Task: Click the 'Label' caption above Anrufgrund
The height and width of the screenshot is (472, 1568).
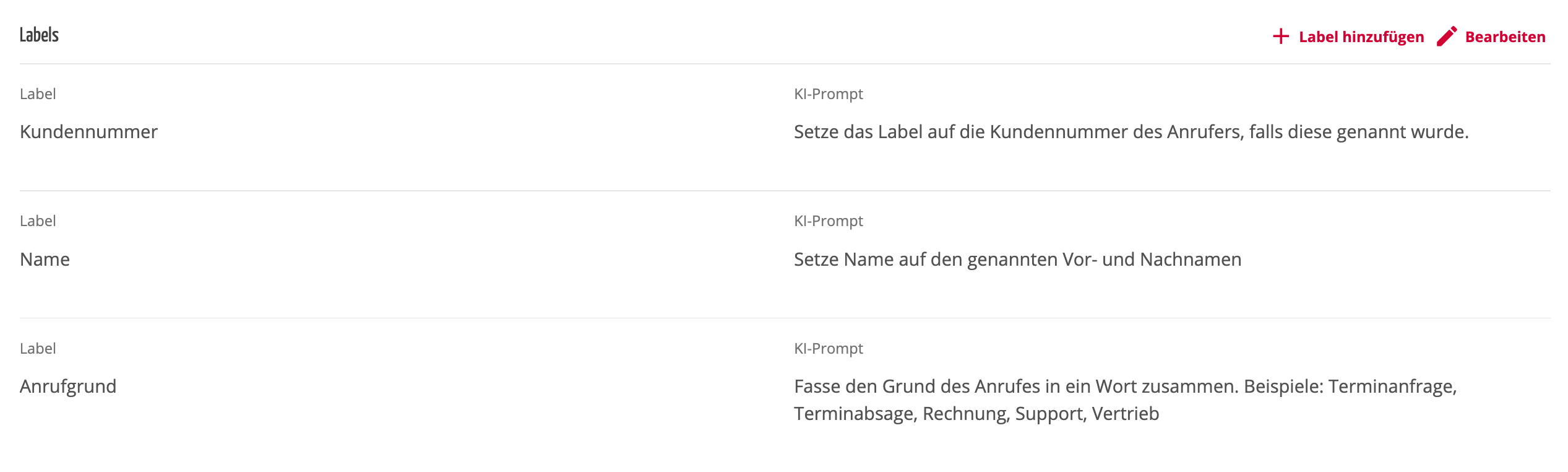Action: (x=38, y=349)
